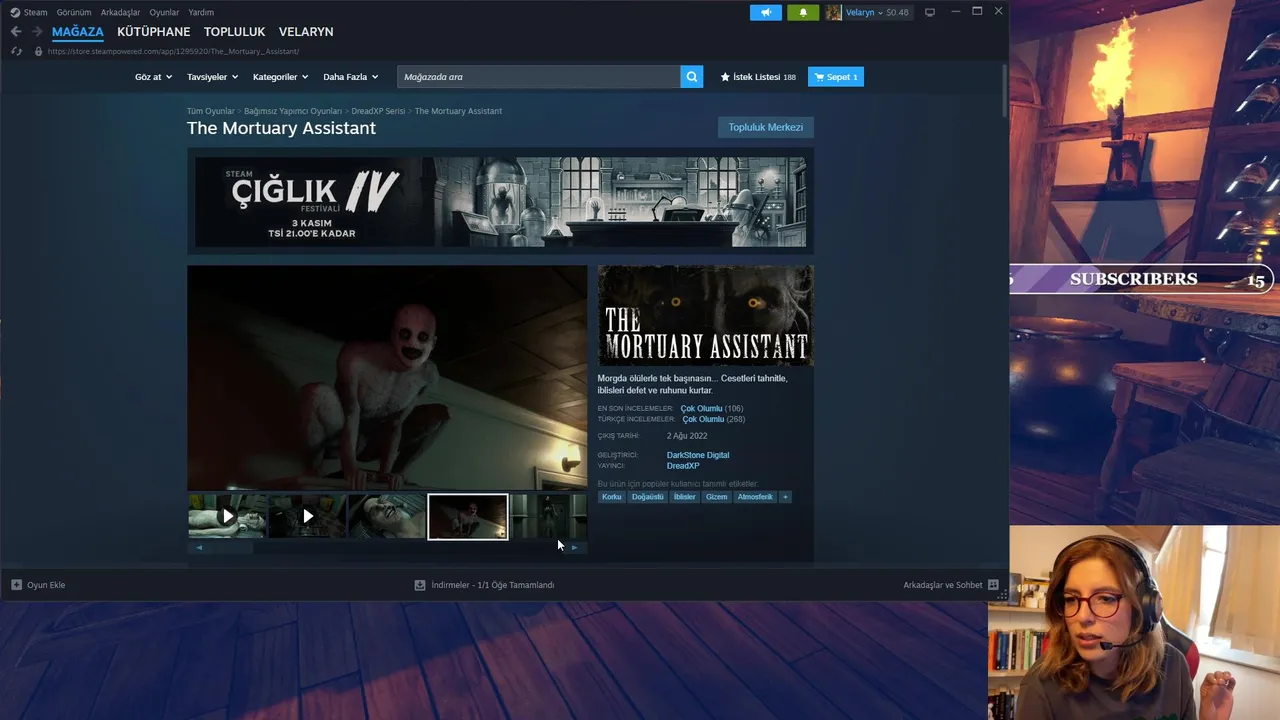Reload the store page
1280x720 pixels.
point(16,51)
